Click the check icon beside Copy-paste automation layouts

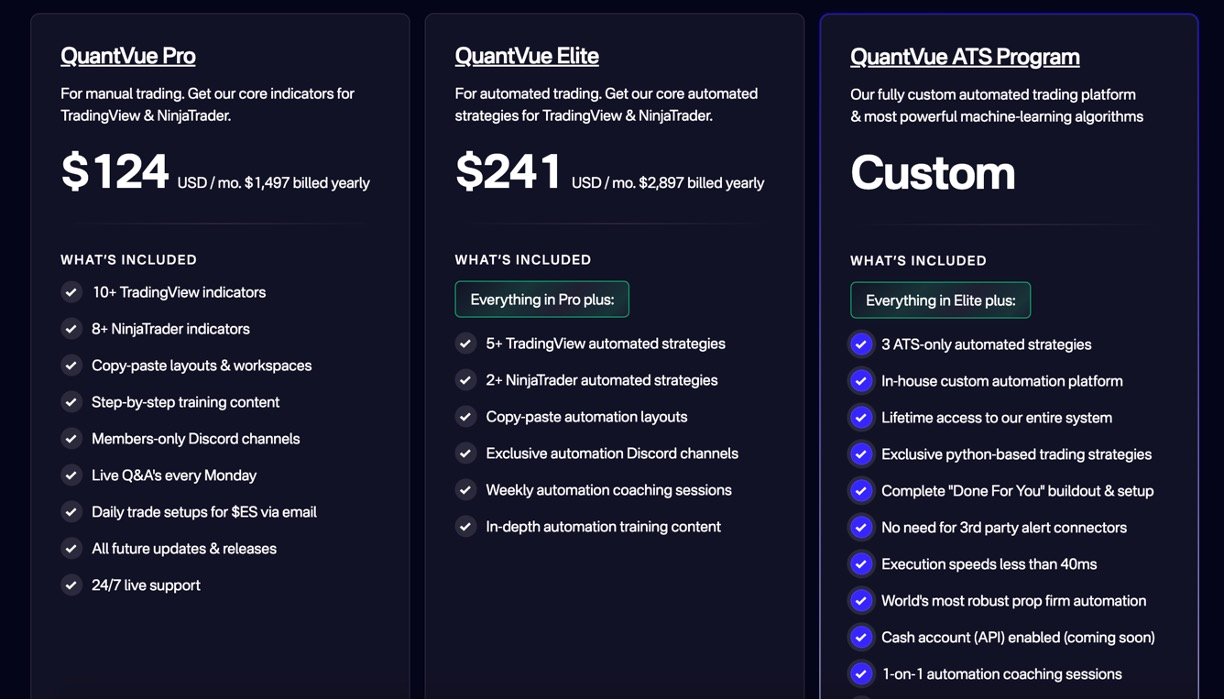[465, 417]
